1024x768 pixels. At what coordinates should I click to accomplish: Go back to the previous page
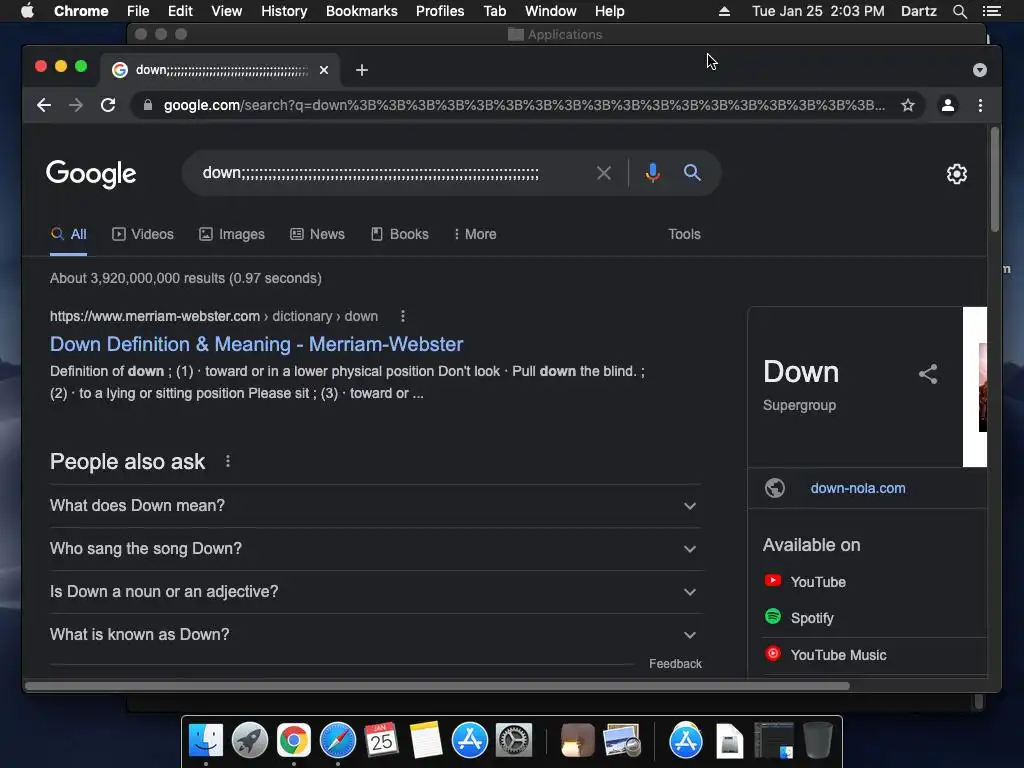click(x=44, y=105)
